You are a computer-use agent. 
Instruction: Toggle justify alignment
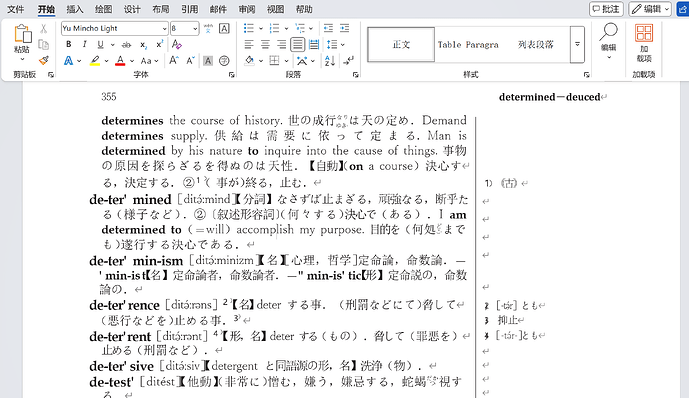coord(297,44)
